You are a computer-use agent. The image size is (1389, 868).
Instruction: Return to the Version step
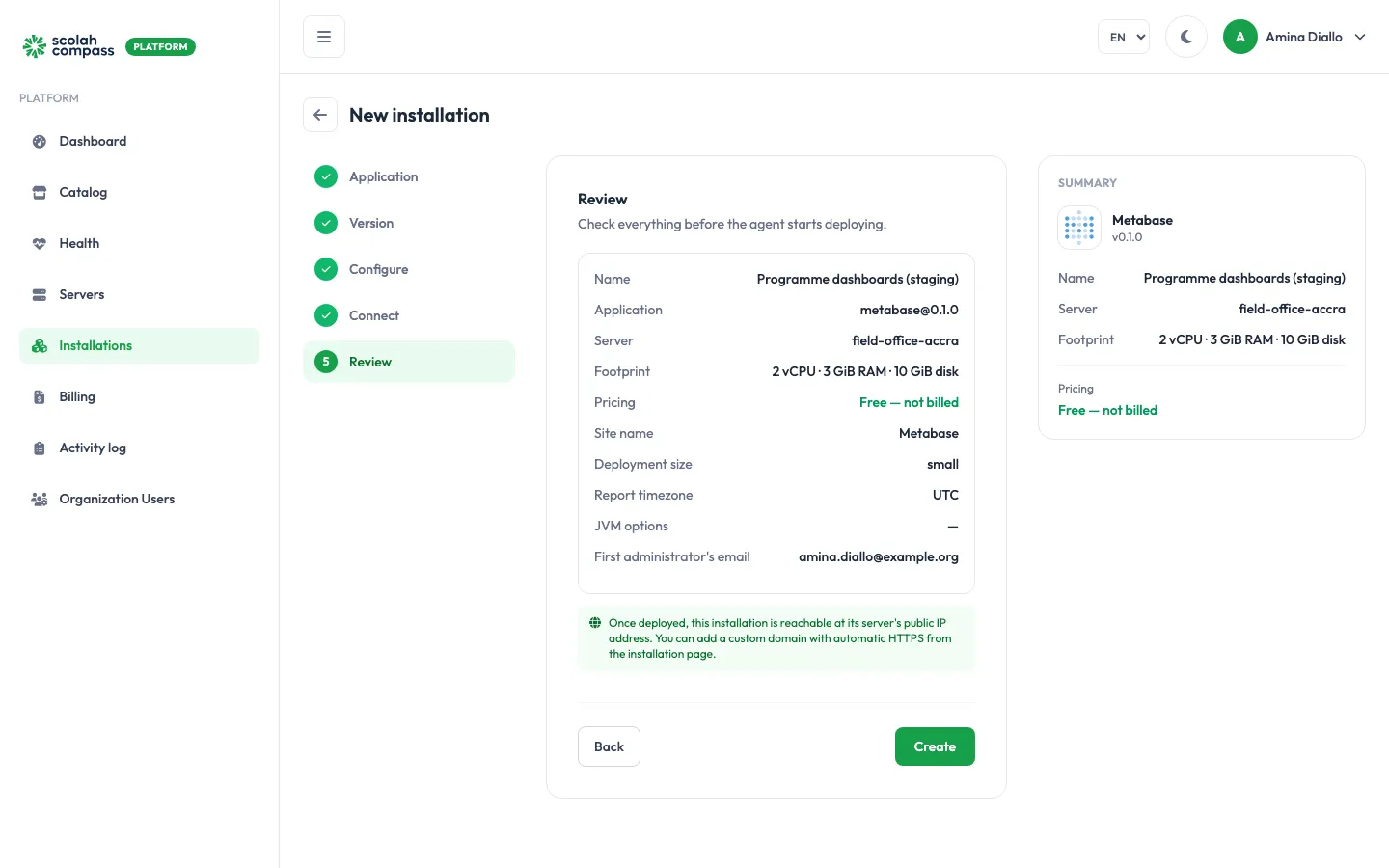click(409, 223)
